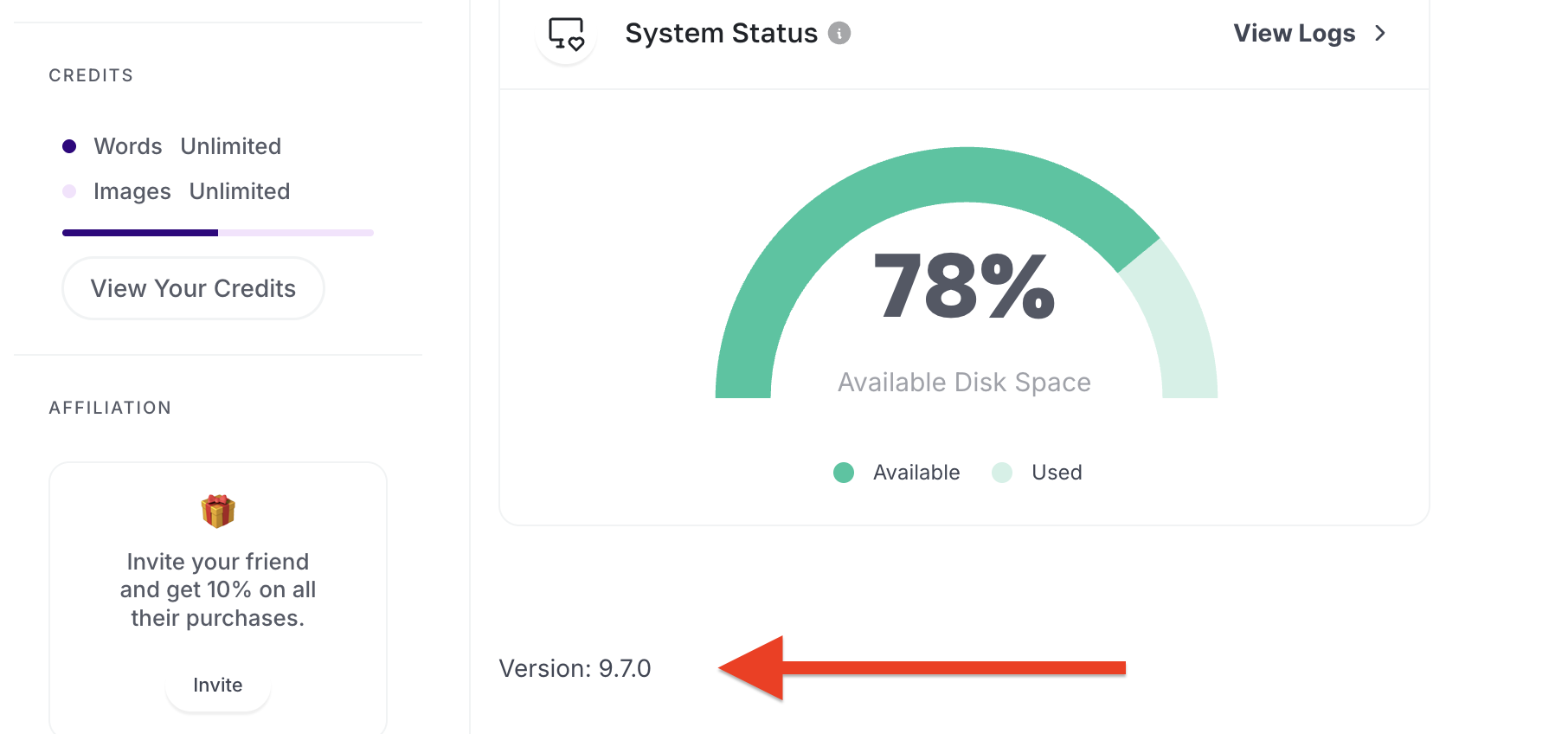Toggle the Used legend dot
This screenshot has width=1568, height=734.
click(x=1002, y=473)
